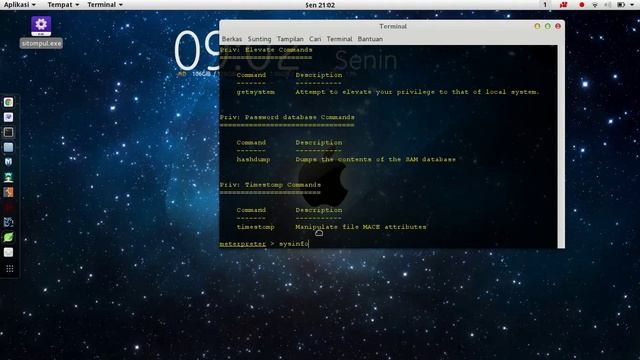Close the Terminal window with the red button
The width and height of the screenshot is (640, 360).
[x=558, y=26]
